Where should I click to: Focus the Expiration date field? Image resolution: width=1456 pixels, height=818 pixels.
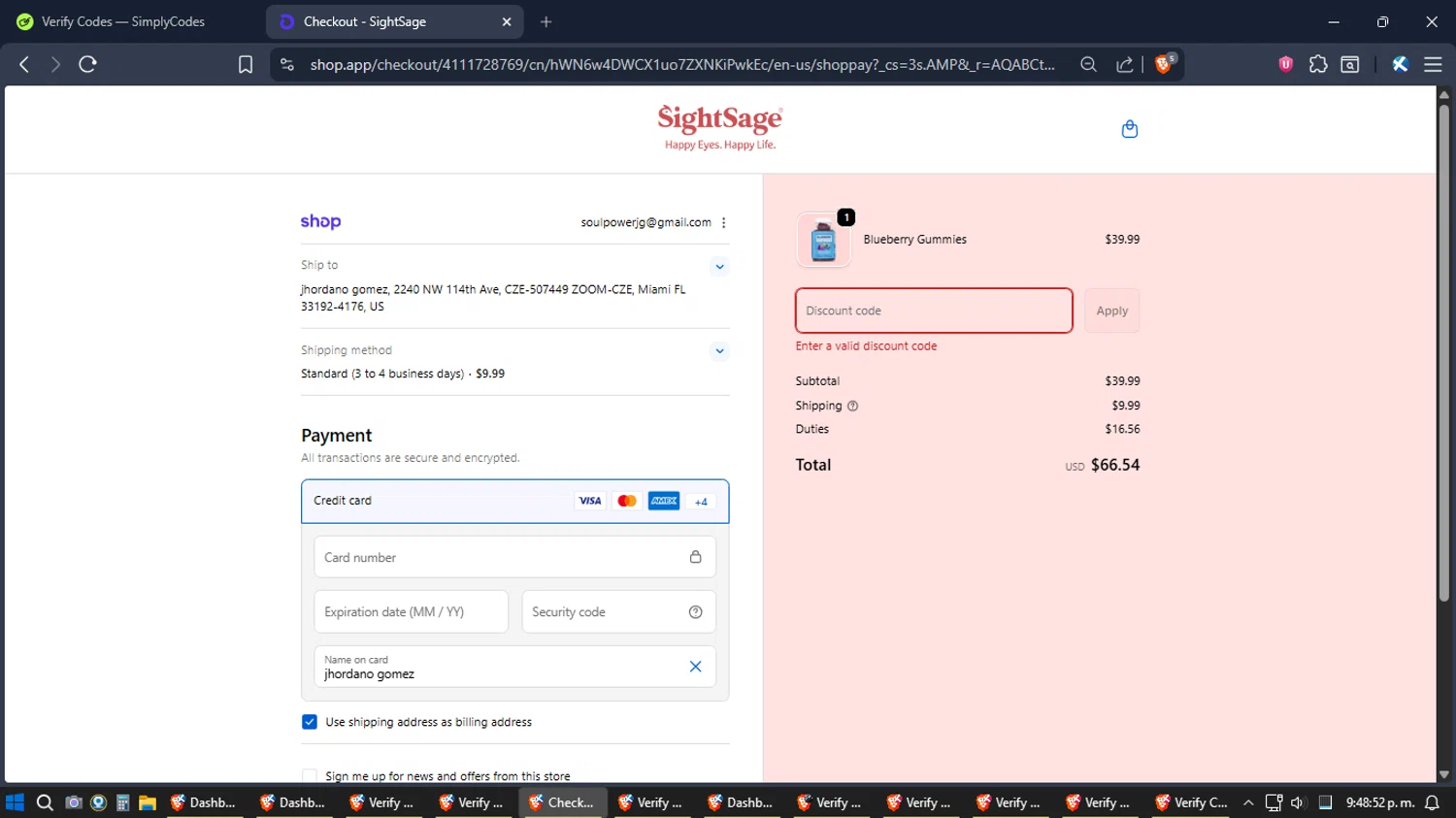(x=411, y=612)
